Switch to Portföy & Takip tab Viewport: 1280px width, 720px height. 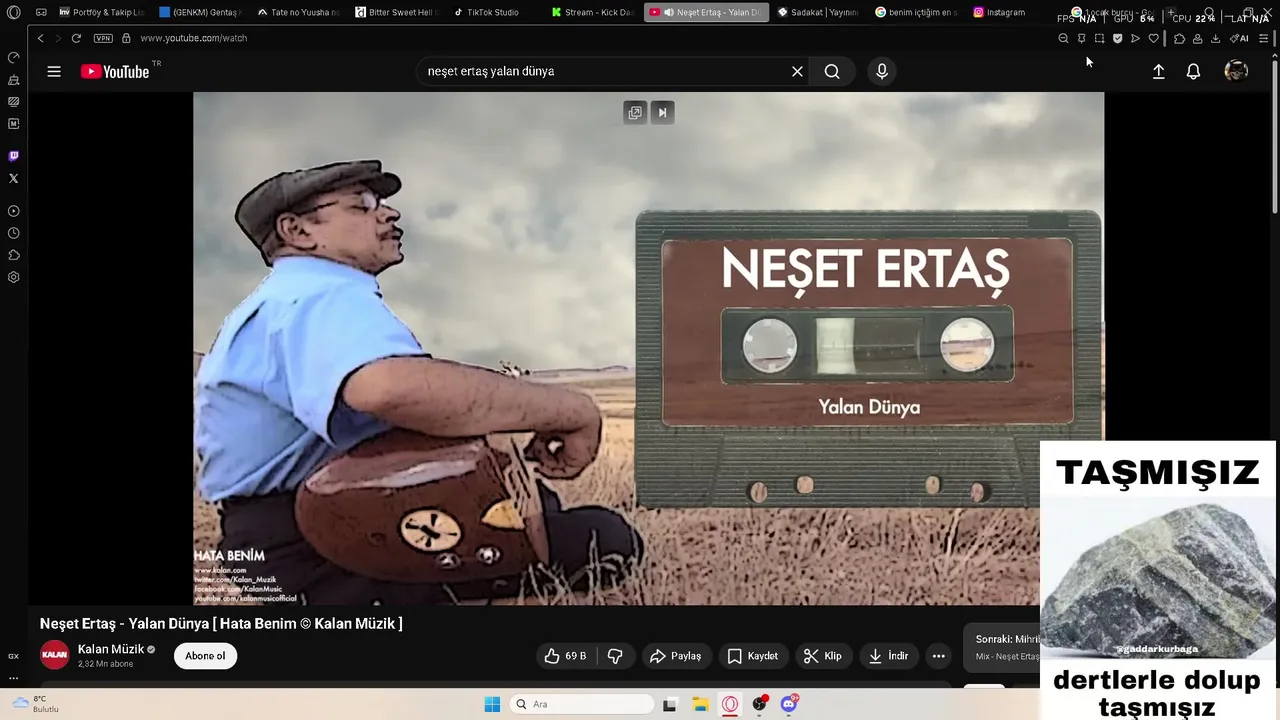100,13
